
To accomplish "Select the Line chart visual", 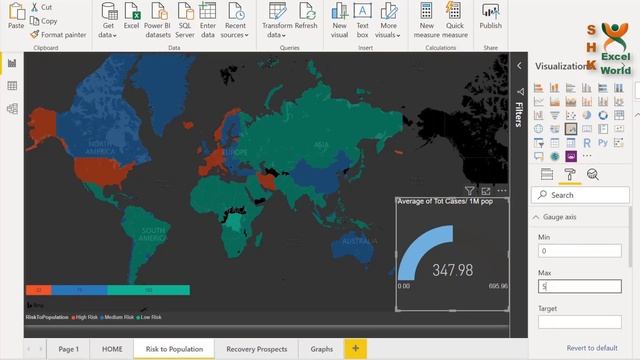I will (x=538, y=101).
